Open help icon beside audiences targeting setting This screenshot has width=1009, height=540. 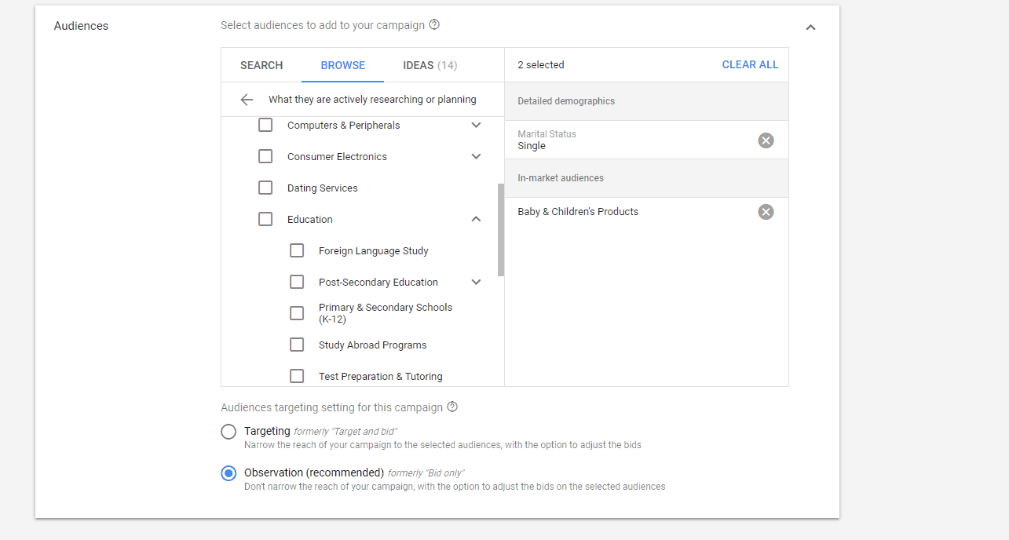[x=452, y=407]
